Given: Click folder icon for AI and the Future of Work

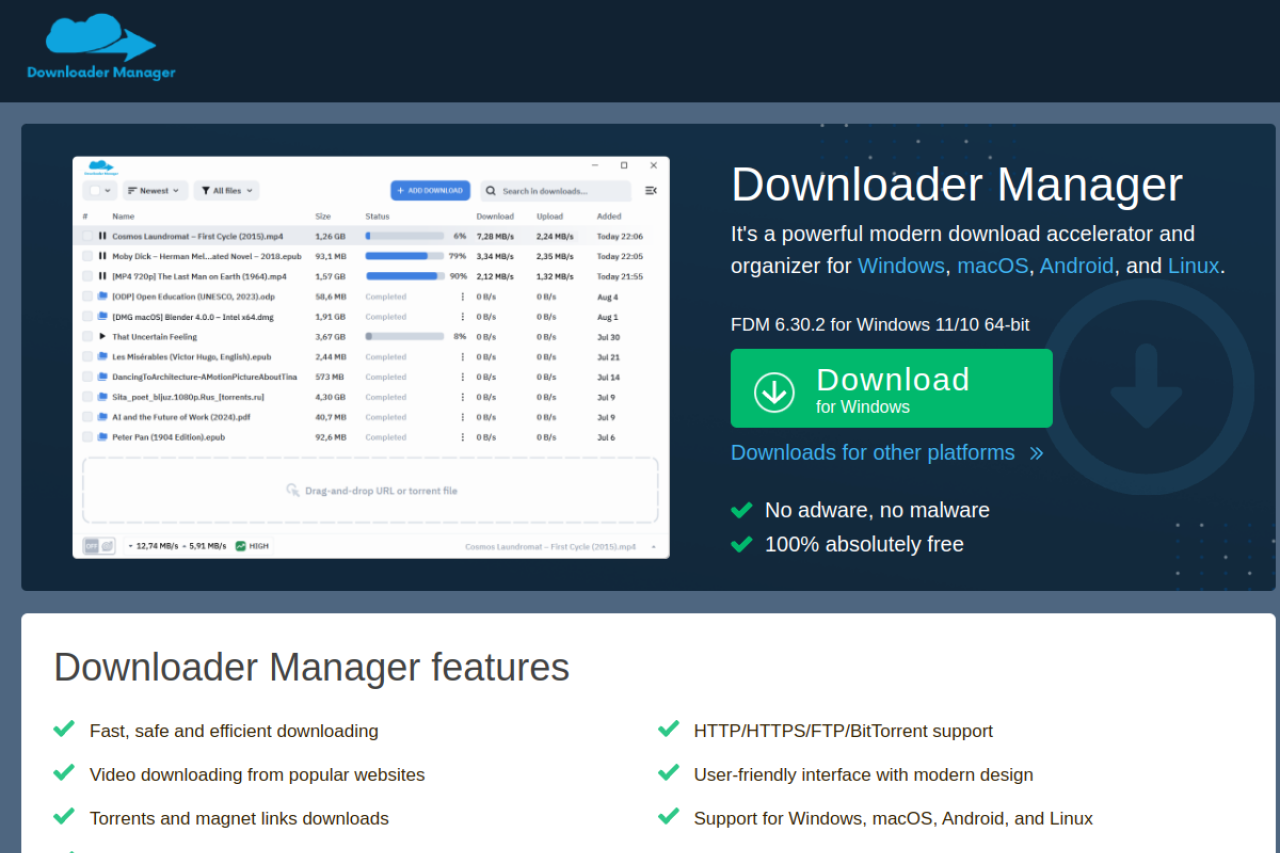Looking at the screenshot, I should (102, 417).
